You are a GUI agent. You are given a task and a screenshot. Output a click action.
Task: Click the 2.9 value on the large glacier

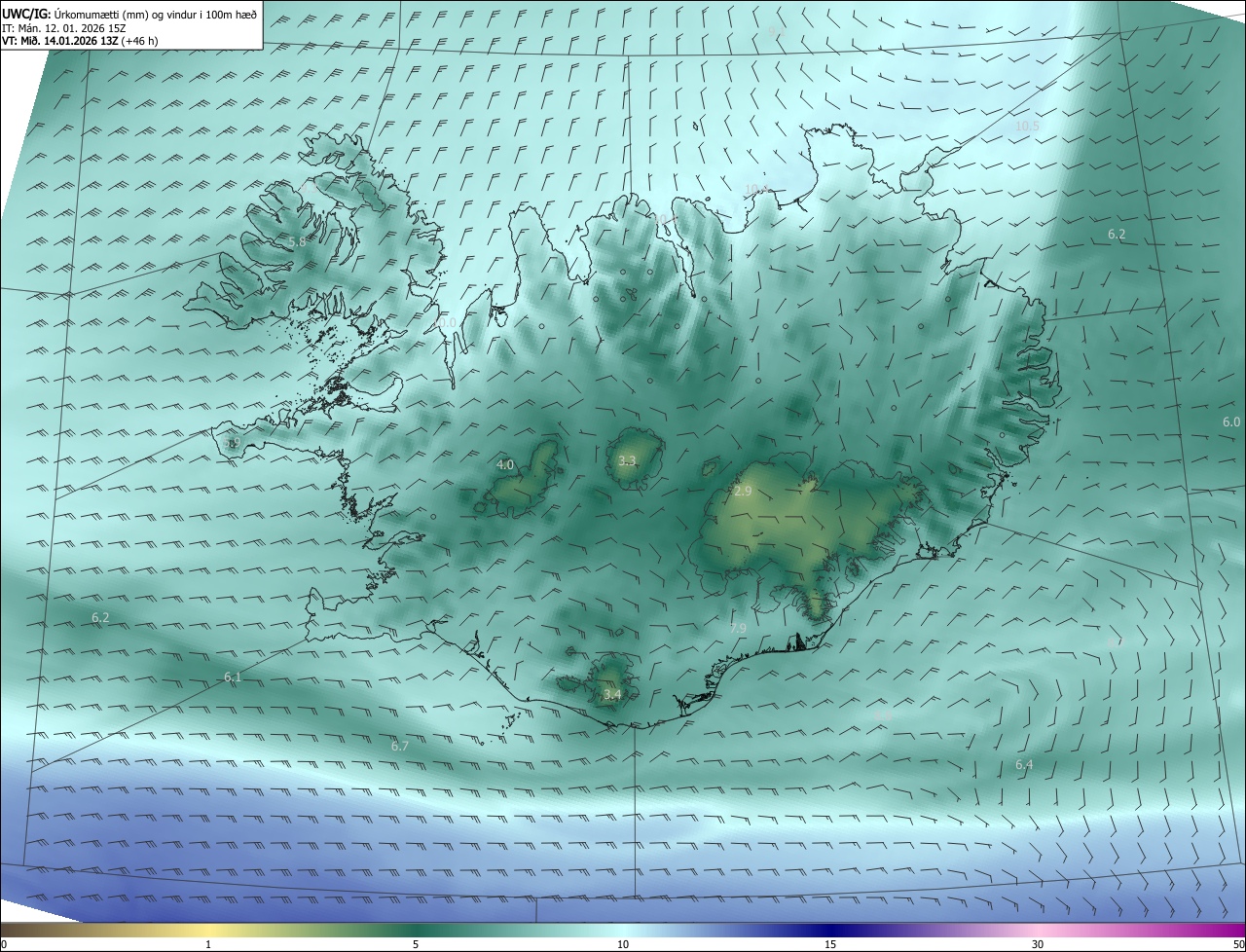[743, 492]
